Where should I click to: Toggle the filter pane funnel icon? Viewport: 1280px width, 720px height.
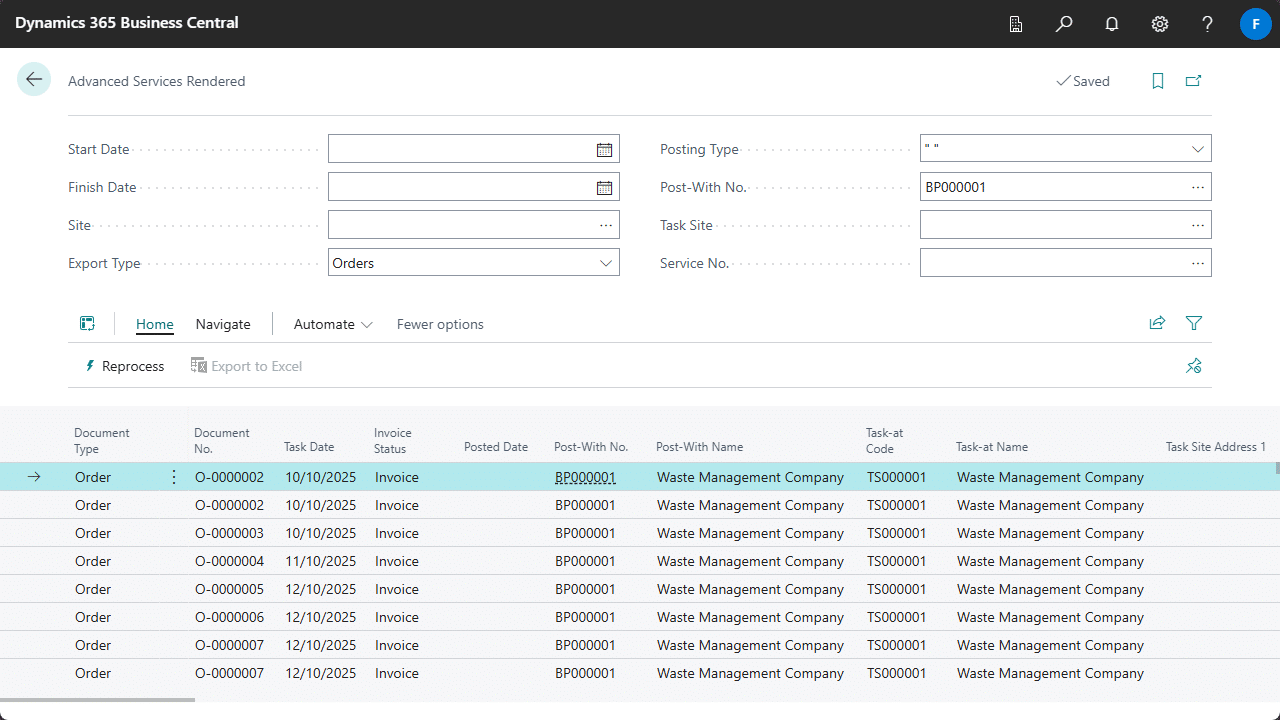[1193, 323]
